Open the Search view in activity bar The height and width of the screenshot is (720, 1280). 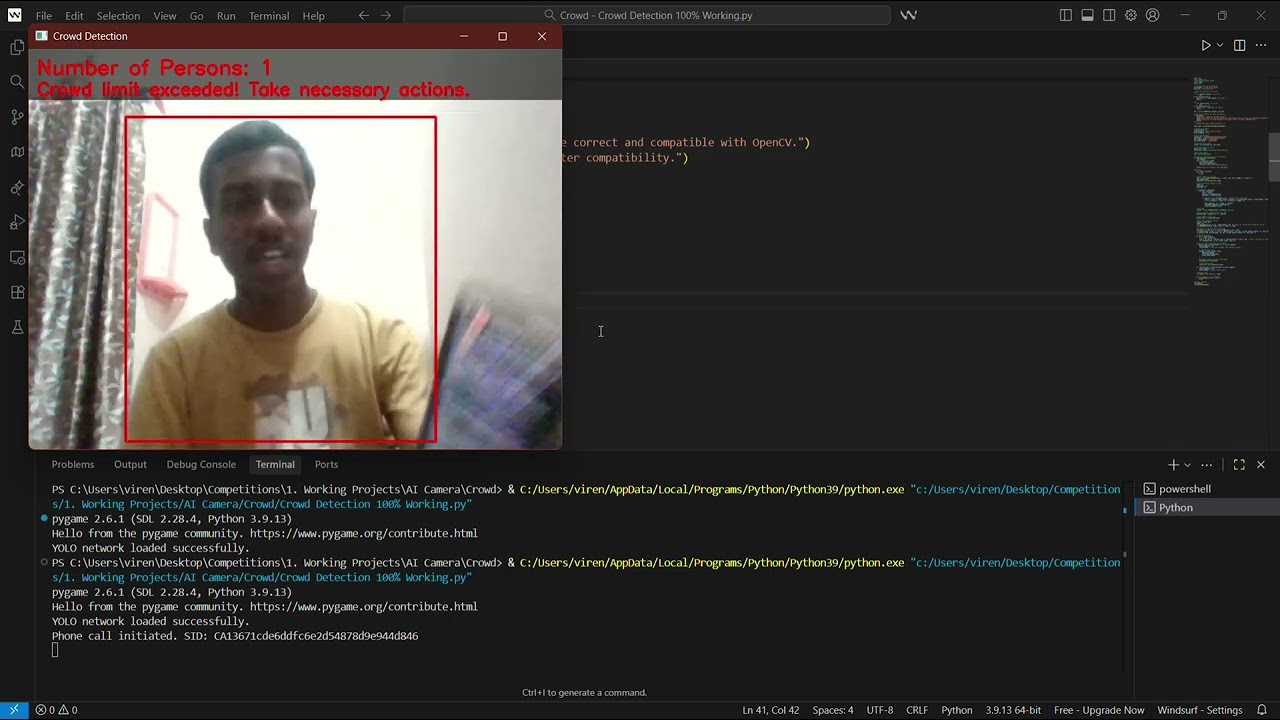coord(17,82)
